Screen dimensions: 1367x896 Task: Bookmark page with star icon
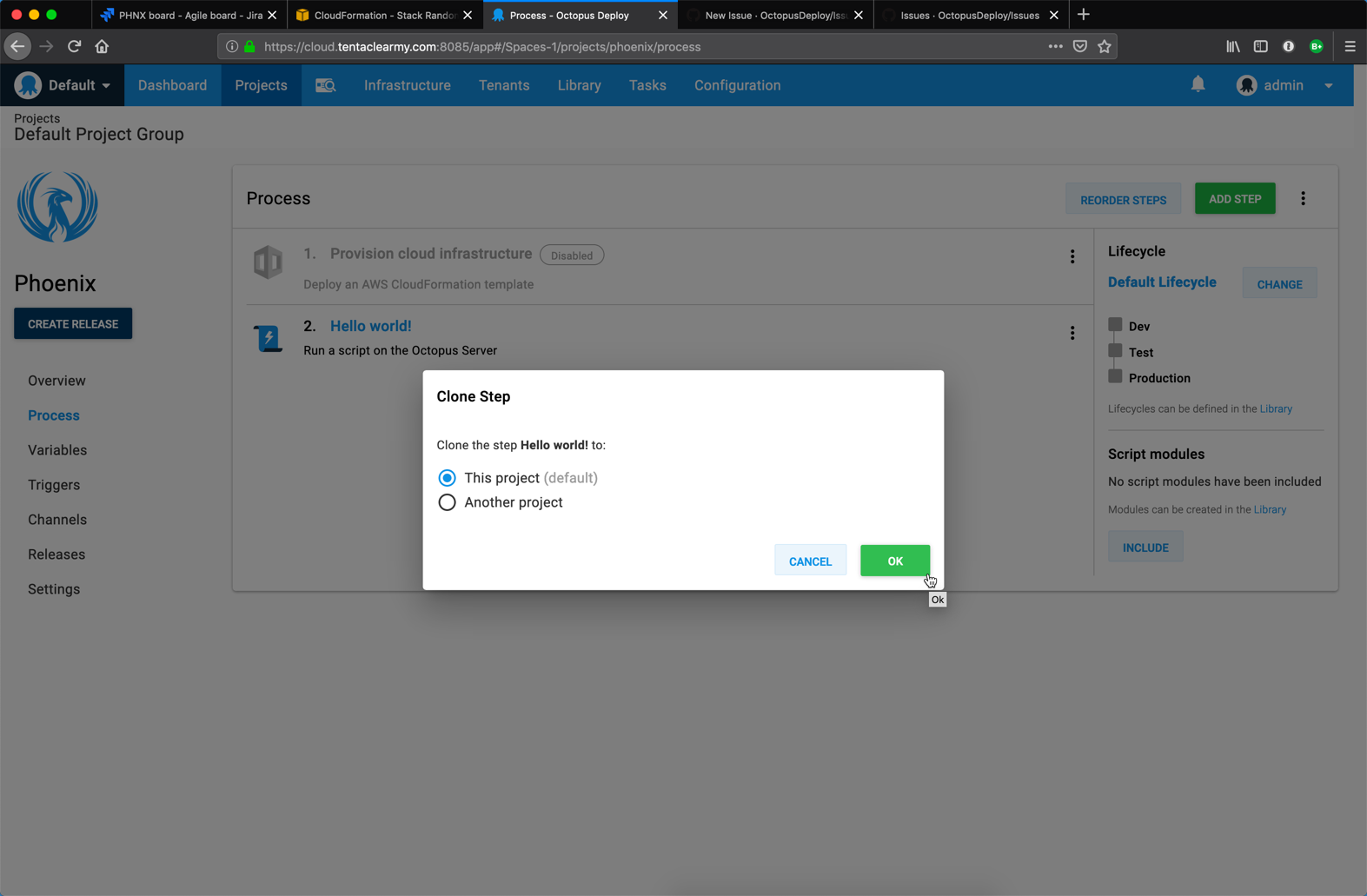click(x=1105, y=47)
